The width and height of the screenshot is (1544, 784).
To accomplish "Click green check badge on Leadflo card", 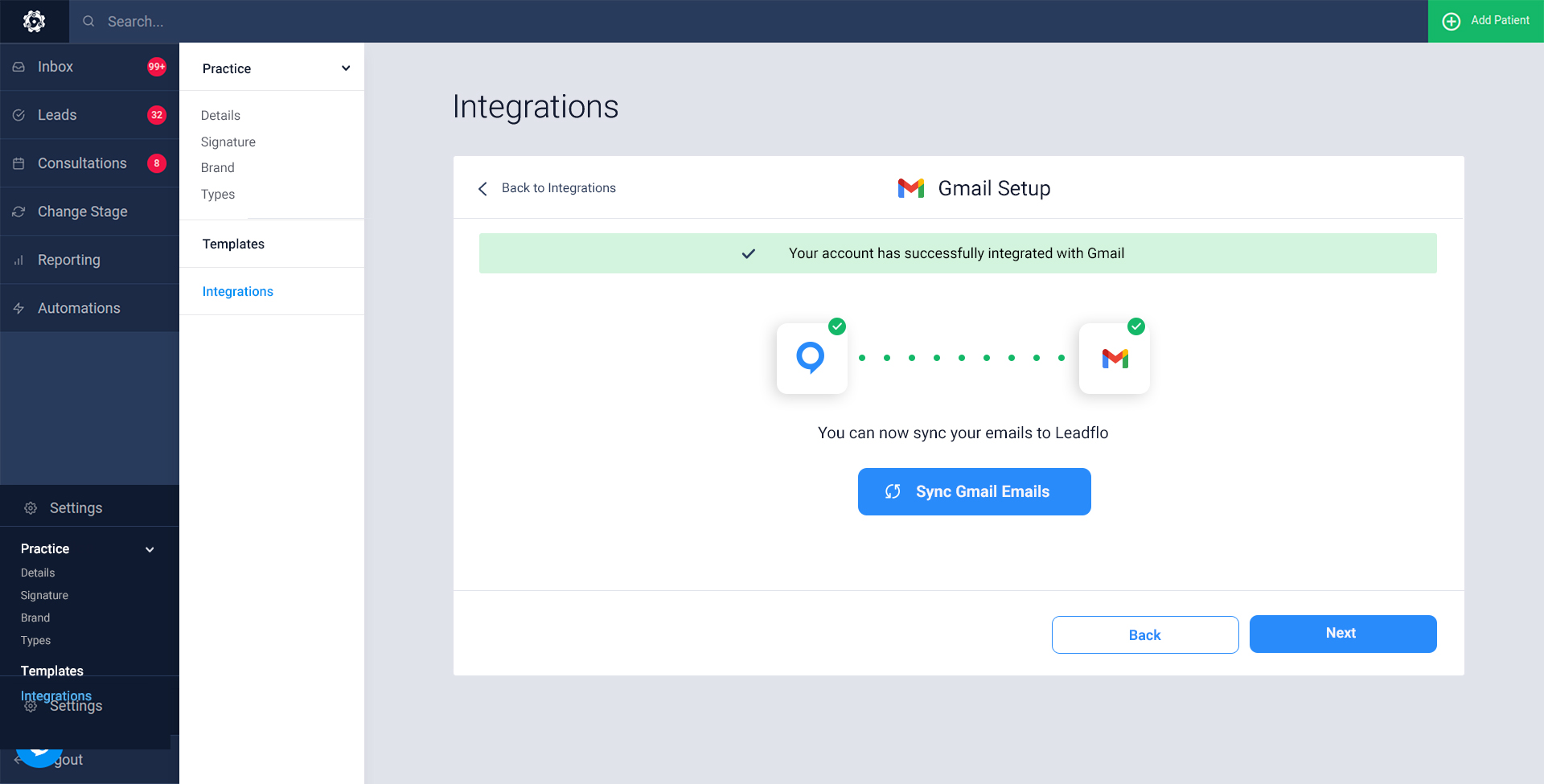I will pos(837,326).
